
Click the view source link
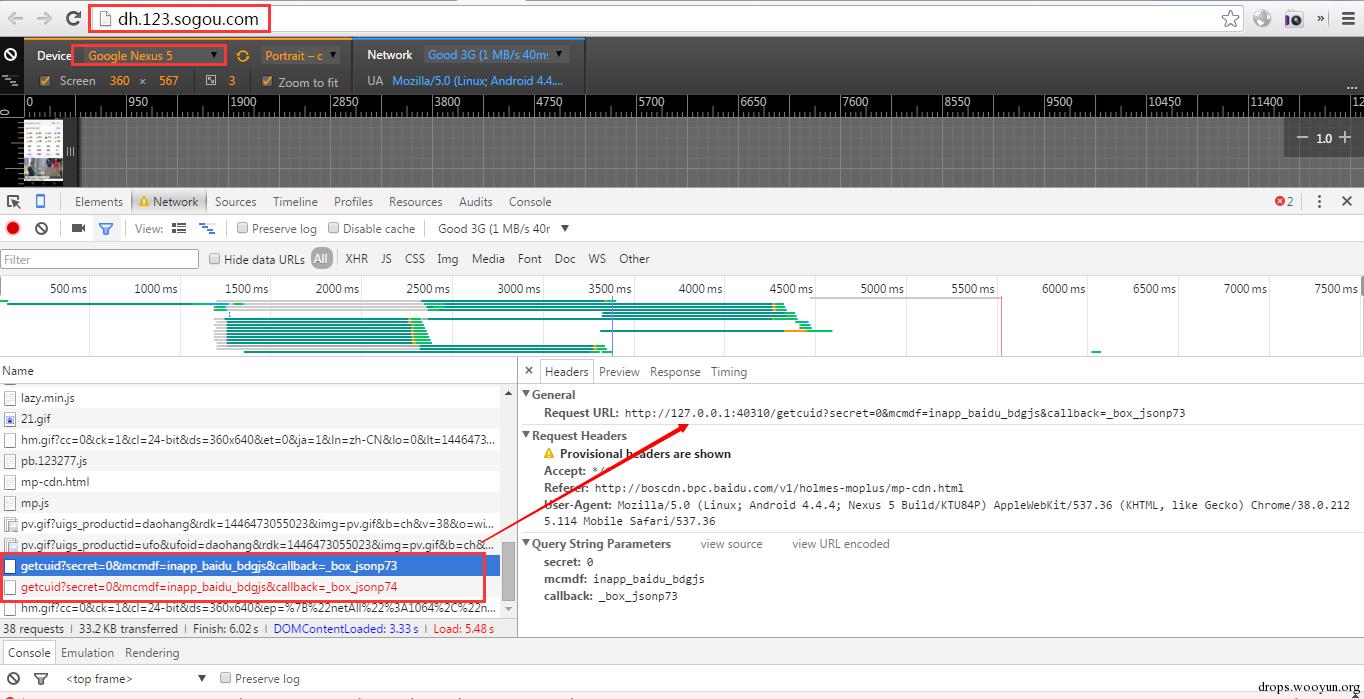731,544
